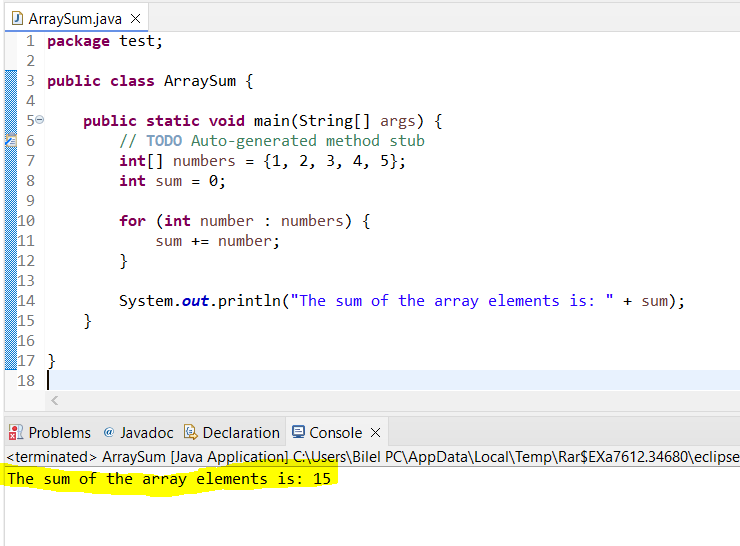Viewport: 740px width, 546px height.
Task: Click line number 18 in the gutter
Action: click(26, 380)
